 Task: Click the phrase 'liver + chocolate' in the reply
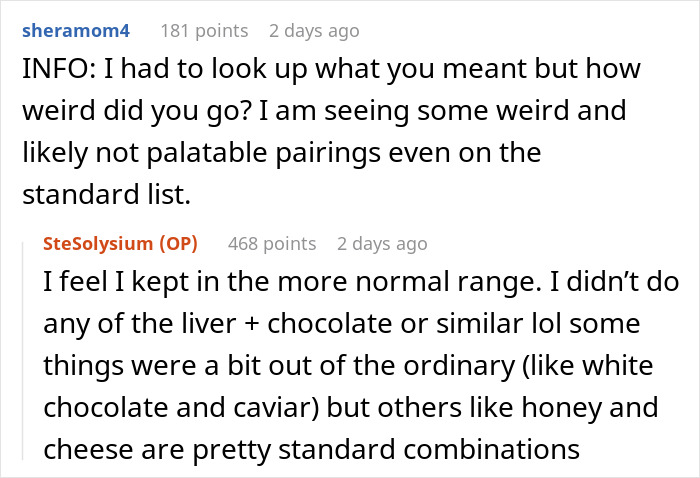[x=287, y=324]
